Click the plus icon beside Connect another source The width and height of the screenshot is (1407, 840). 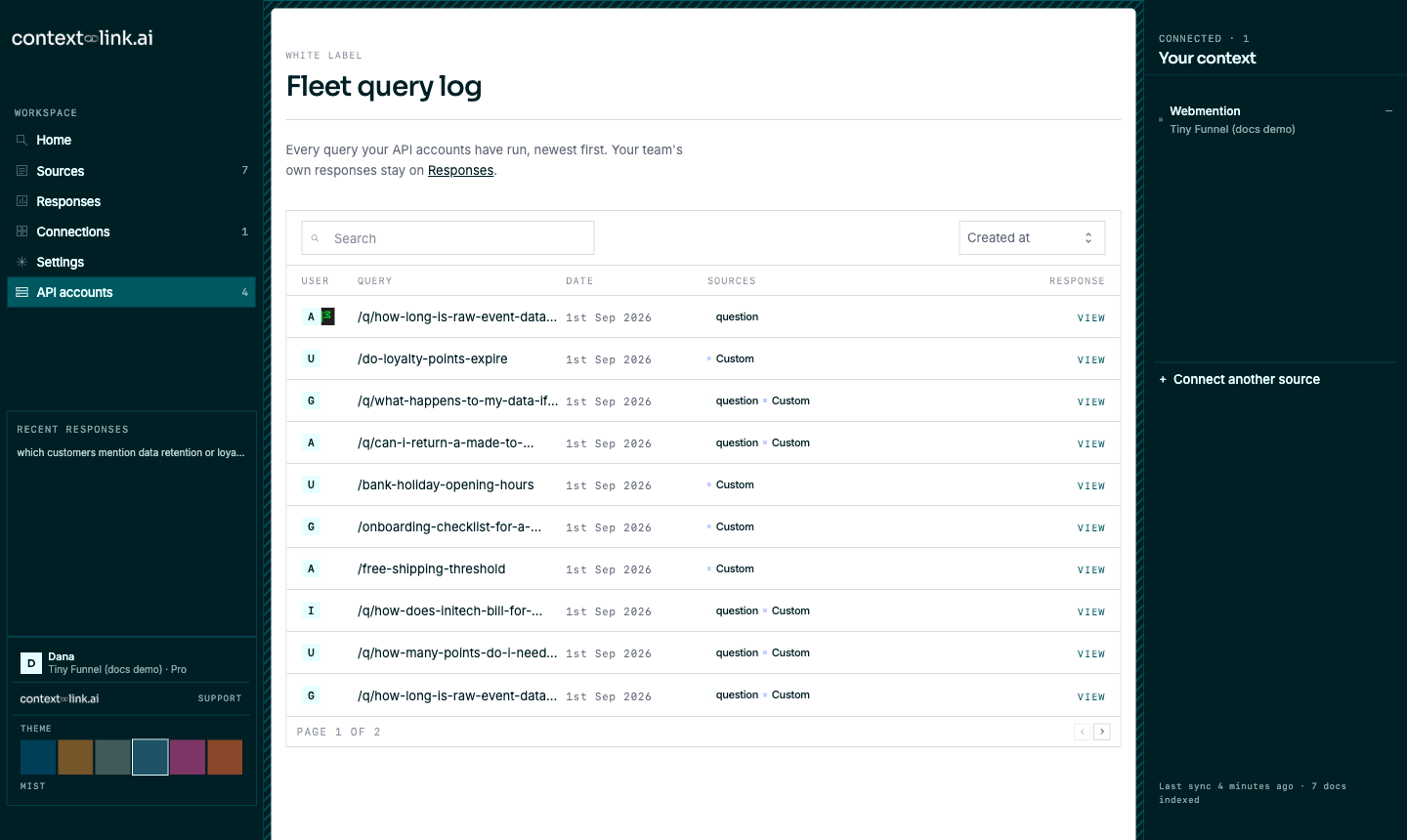pos(1163,380)
